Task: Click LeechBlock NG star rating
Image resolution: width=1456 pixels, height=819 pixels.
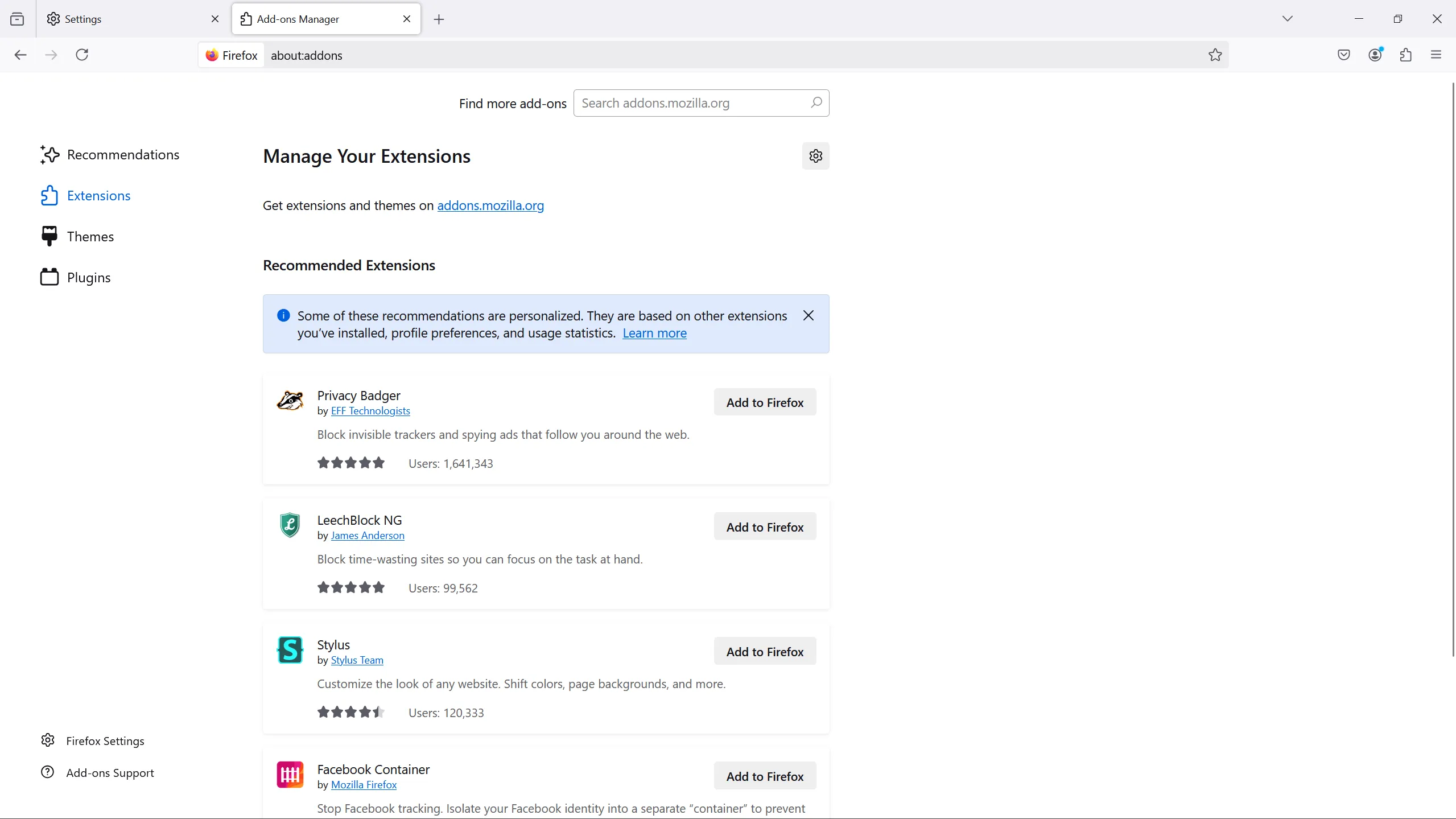Action: point(351,588)
